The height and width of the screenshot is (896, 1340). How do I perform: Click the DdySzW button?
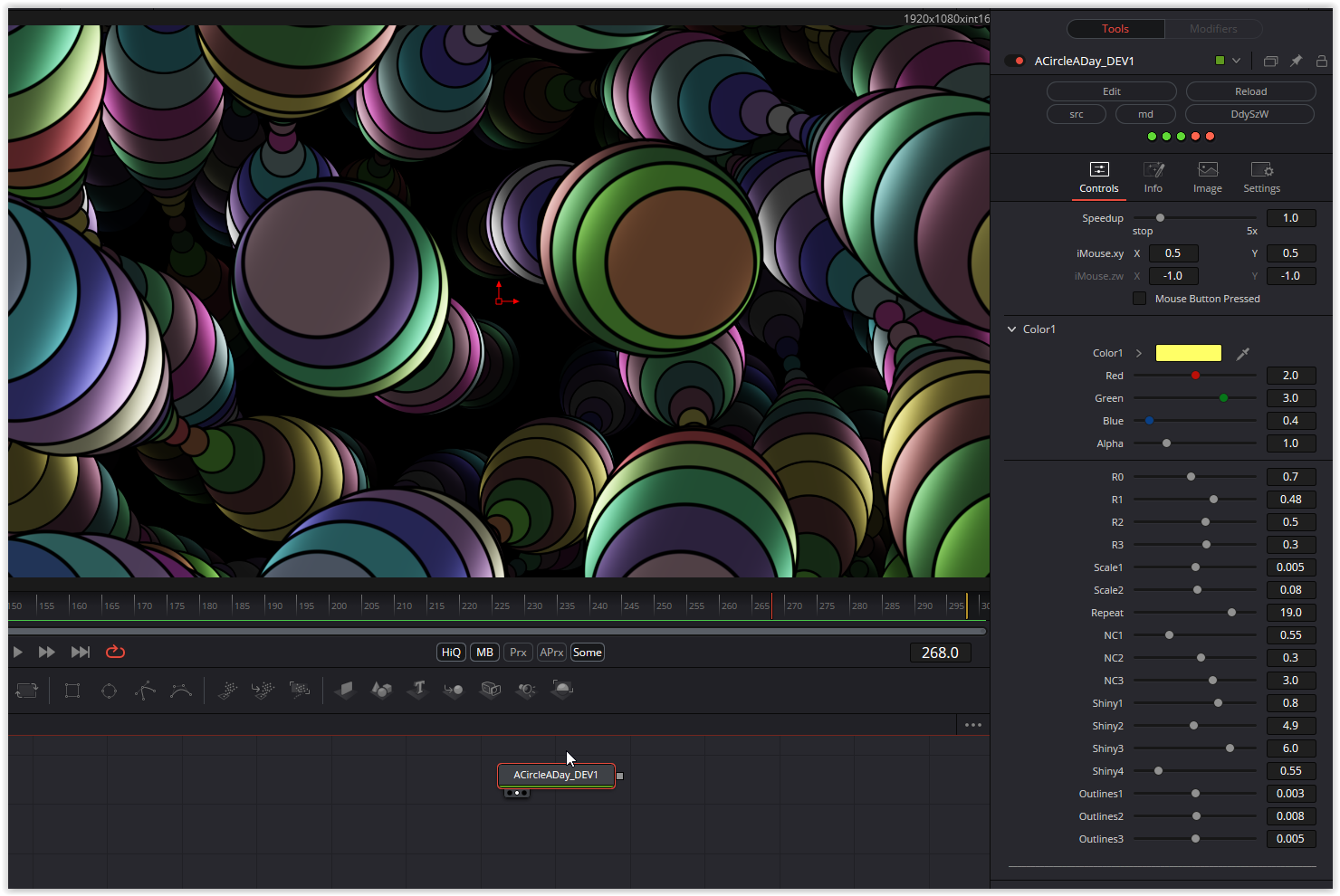coord(1249,114)
